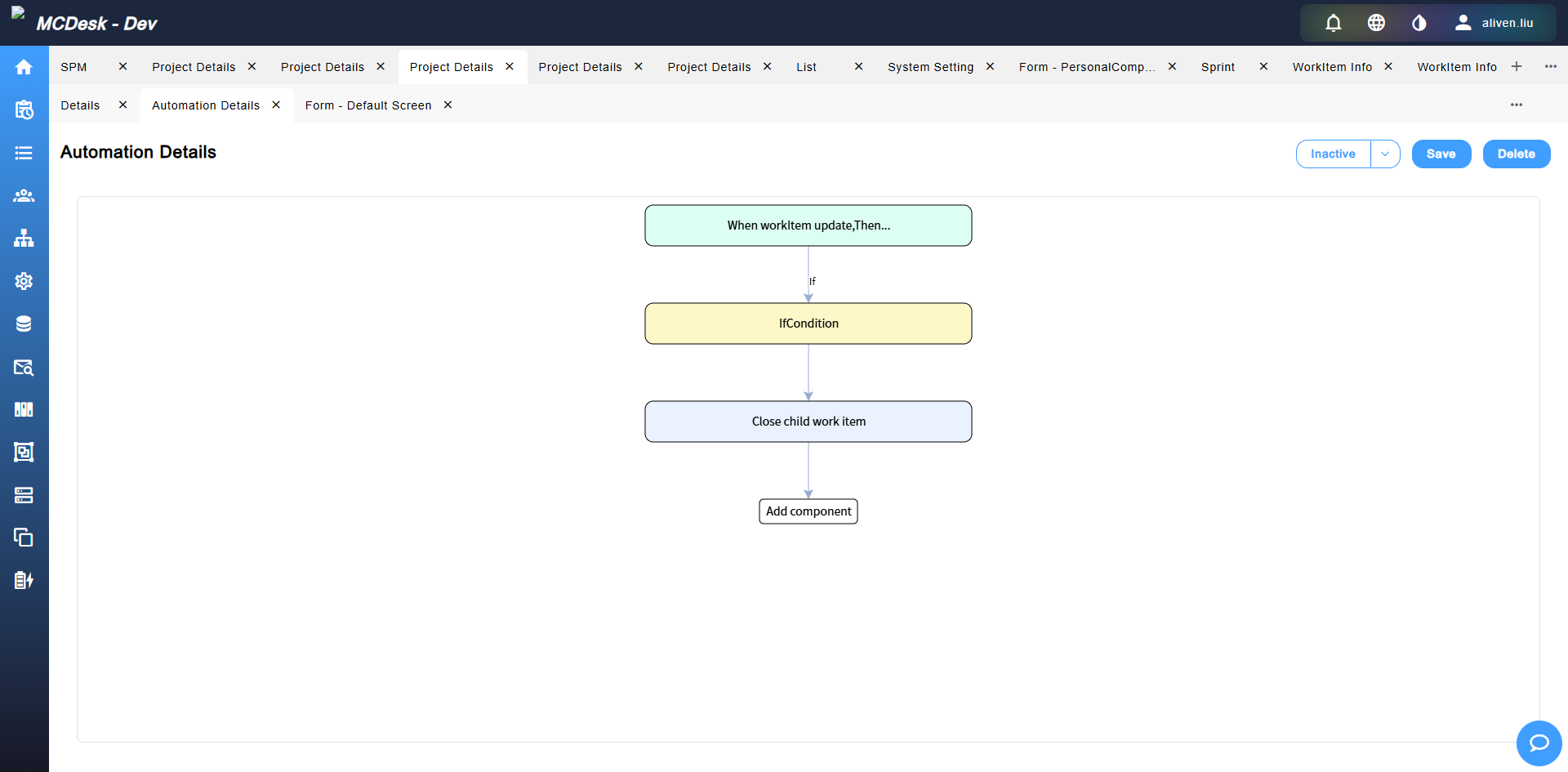Viewport: 1568px width, 772px height.
Task: Click Add component below Close child work item
Action: pos(808,511)
